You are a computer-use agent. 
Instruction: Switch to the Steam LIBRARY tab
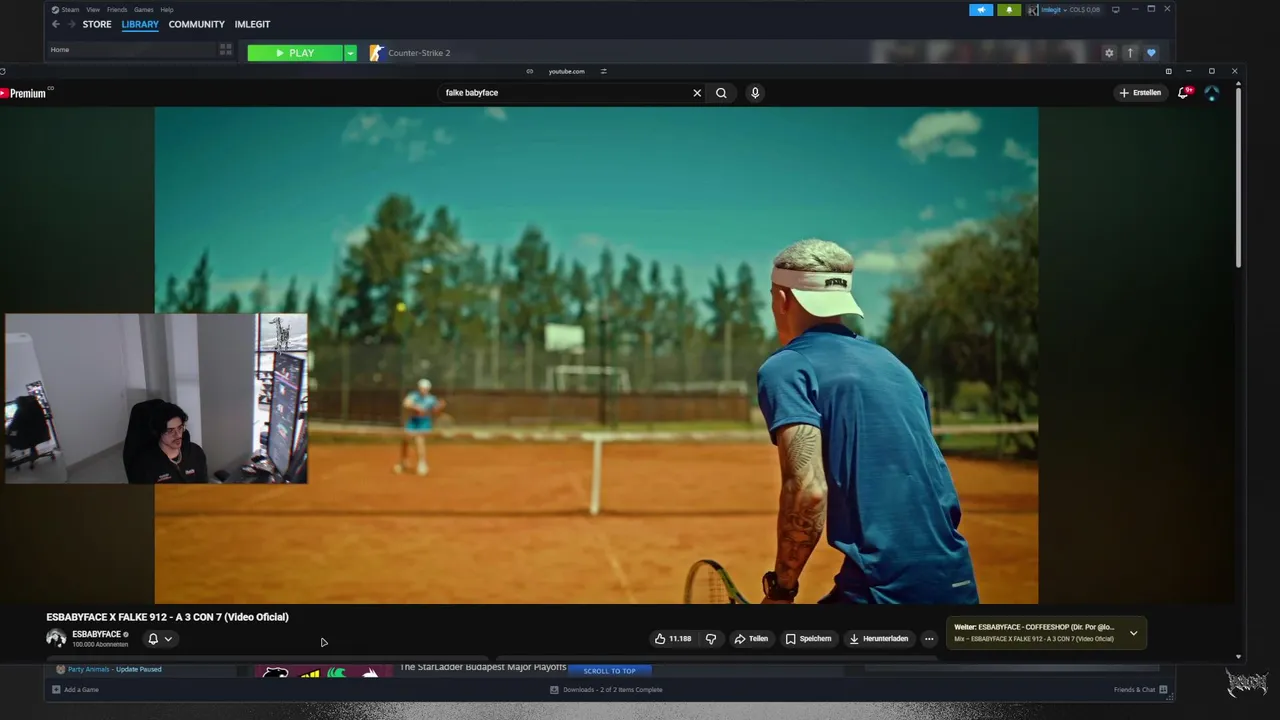(x=140, y=24)
